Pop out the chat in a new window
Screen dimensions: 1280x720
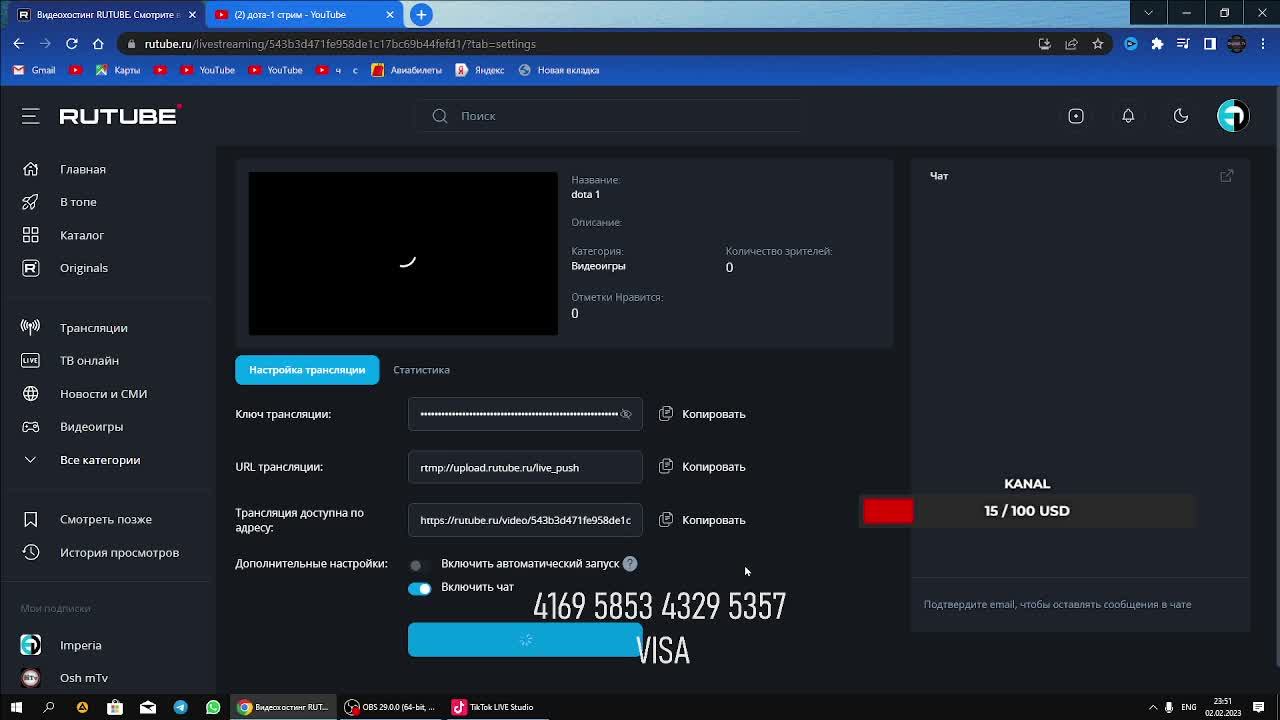pos(1227,176)
